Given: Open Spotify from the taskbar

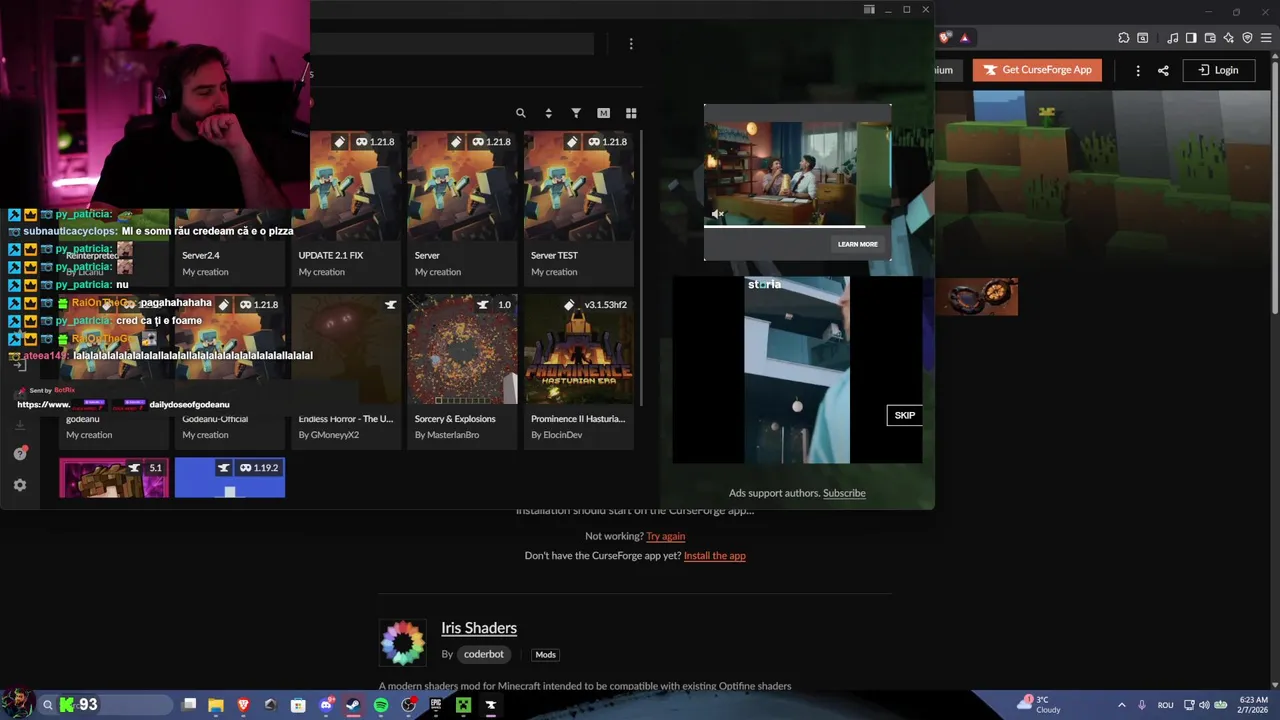Looking at the screenshot, I should [x=381, y=705].
